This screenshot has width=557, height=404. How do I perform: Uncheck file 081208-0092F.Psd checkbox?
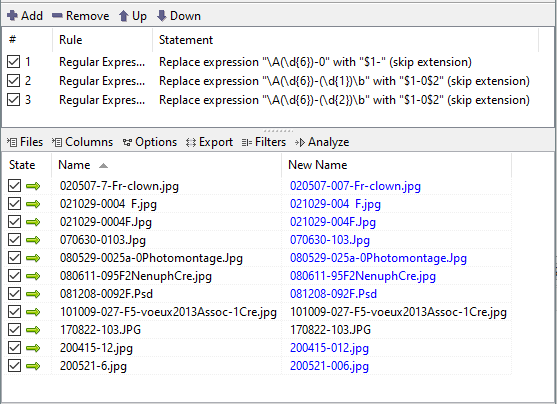coord(15,294)
